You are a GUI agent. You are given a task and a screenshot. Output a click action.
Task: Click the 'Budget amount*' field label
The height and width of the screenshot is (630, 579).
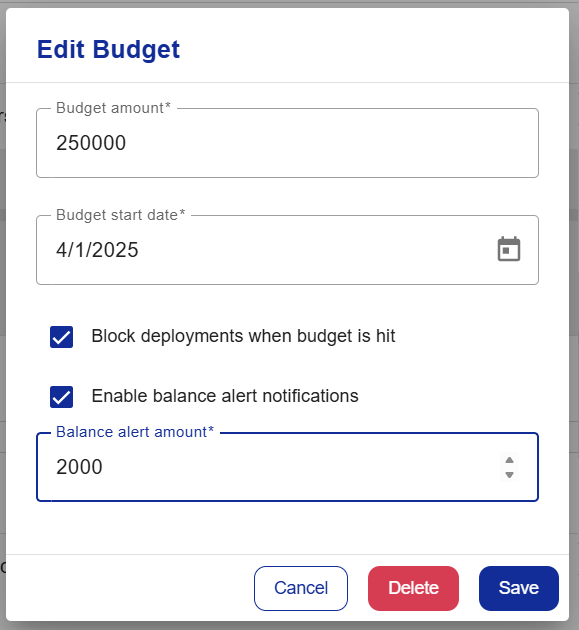pyautogui.click(x=113, y=108)
